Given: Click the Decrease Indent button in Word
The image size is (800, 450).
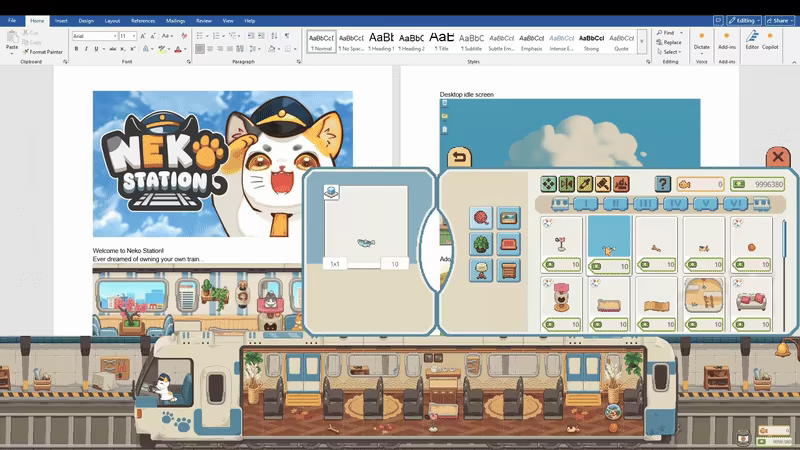Looking at the screenshot, I should coord(251,36).
